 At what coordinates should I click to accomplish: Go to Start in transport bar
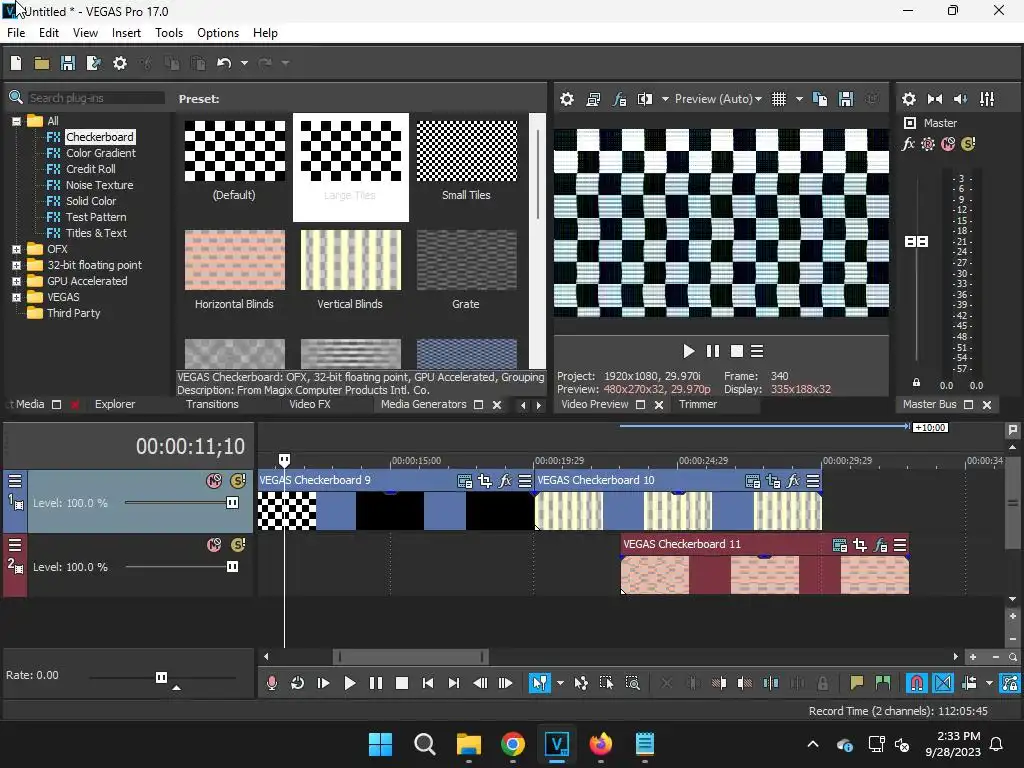[x=428, y=683]
